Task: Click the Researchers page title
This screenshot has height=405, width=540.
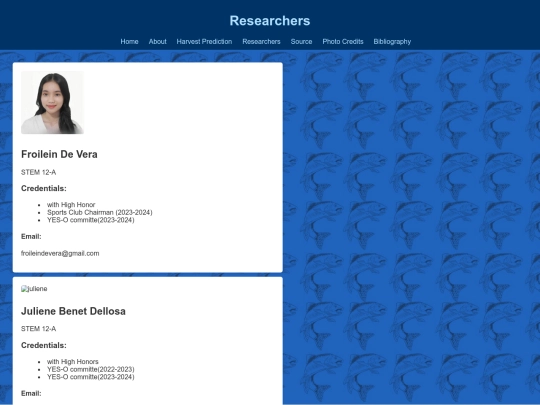Action: 270,21
